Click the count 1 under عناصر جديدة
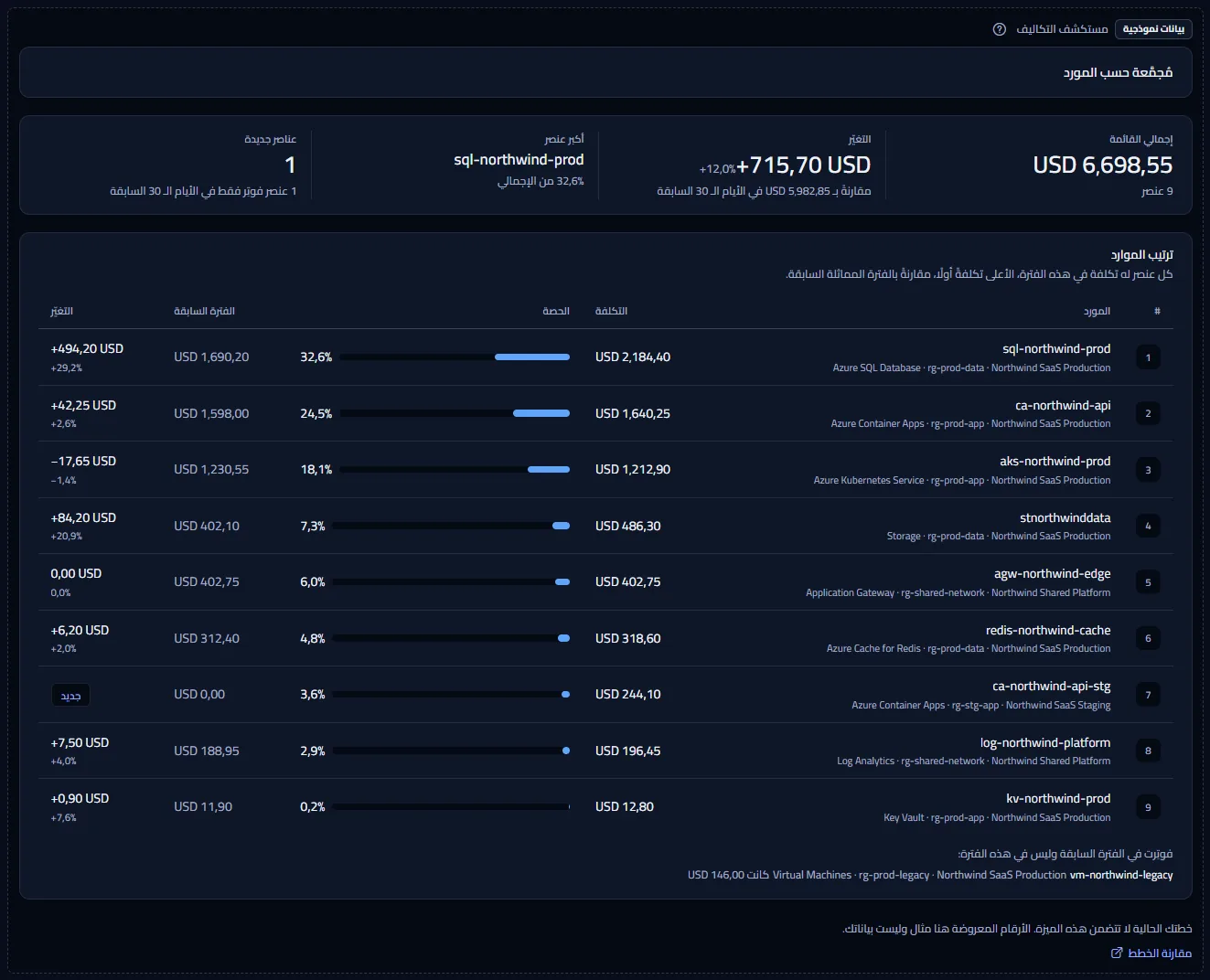The width and height of the screenshot is (1210, 980). (290, 165)
